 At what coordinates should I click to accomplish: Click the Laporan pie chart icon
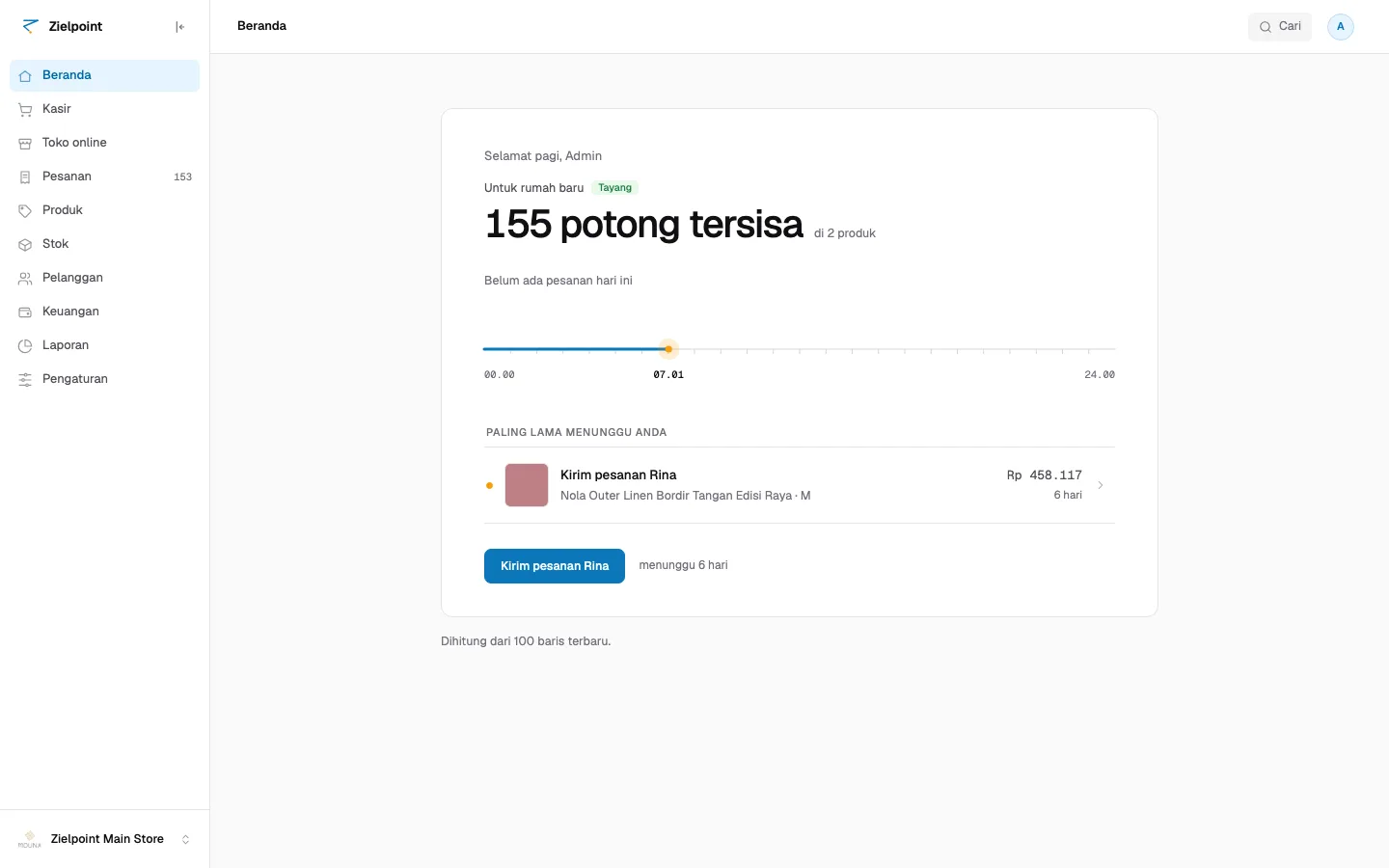[25, 345]
